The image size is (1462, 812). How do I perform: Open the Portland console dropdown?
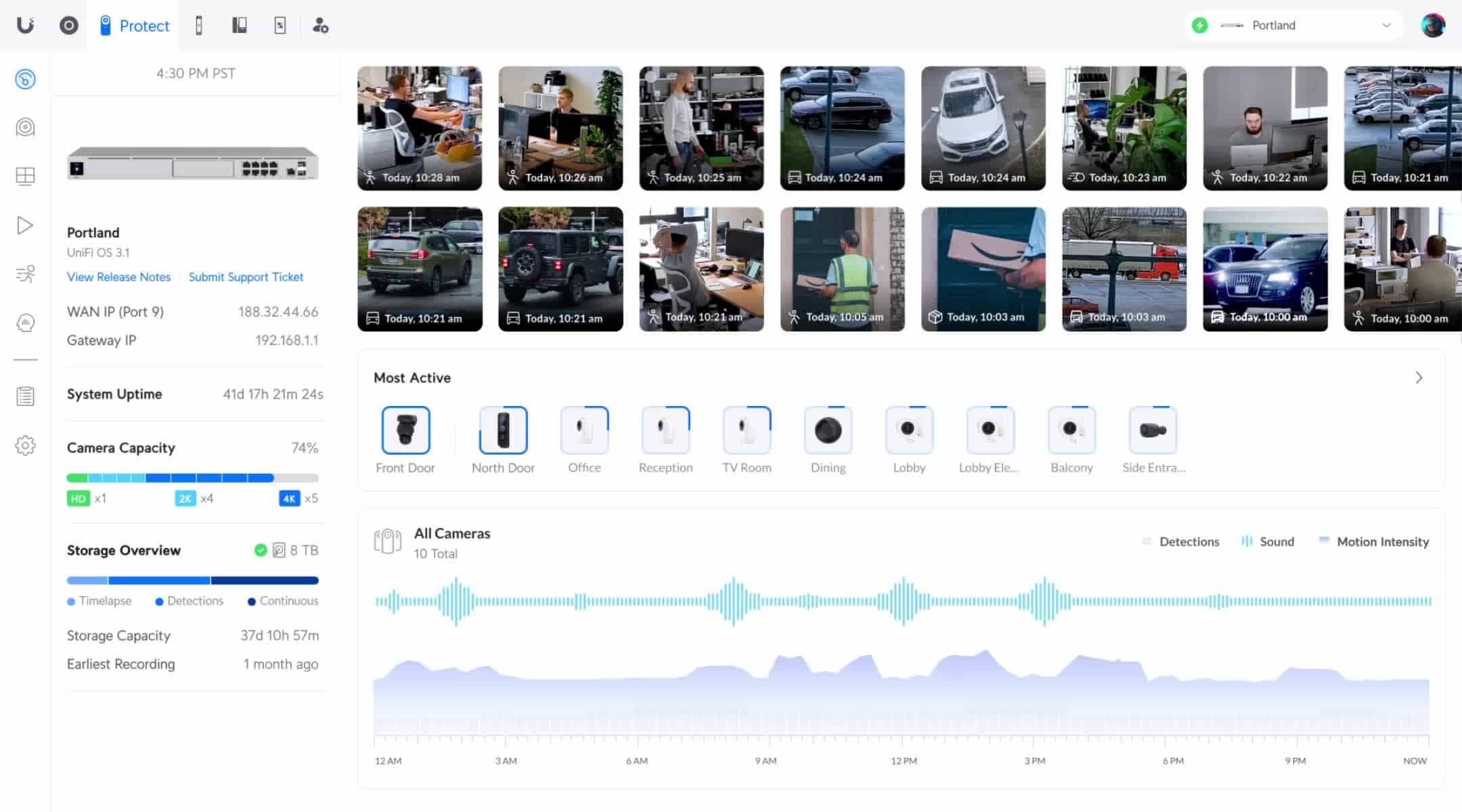1291,25
